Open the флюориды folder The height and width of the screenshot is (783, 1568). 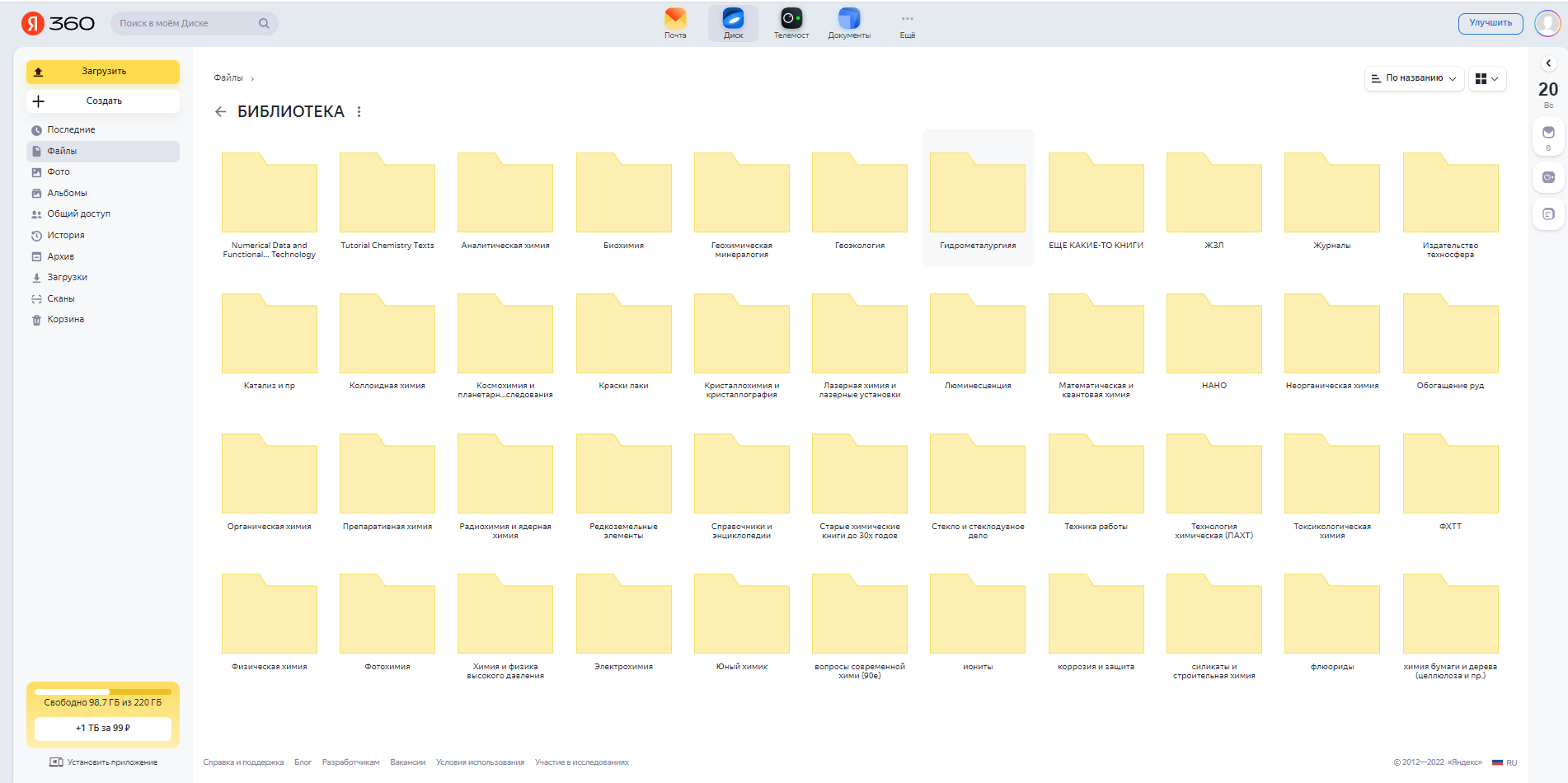click(1332, 621)
